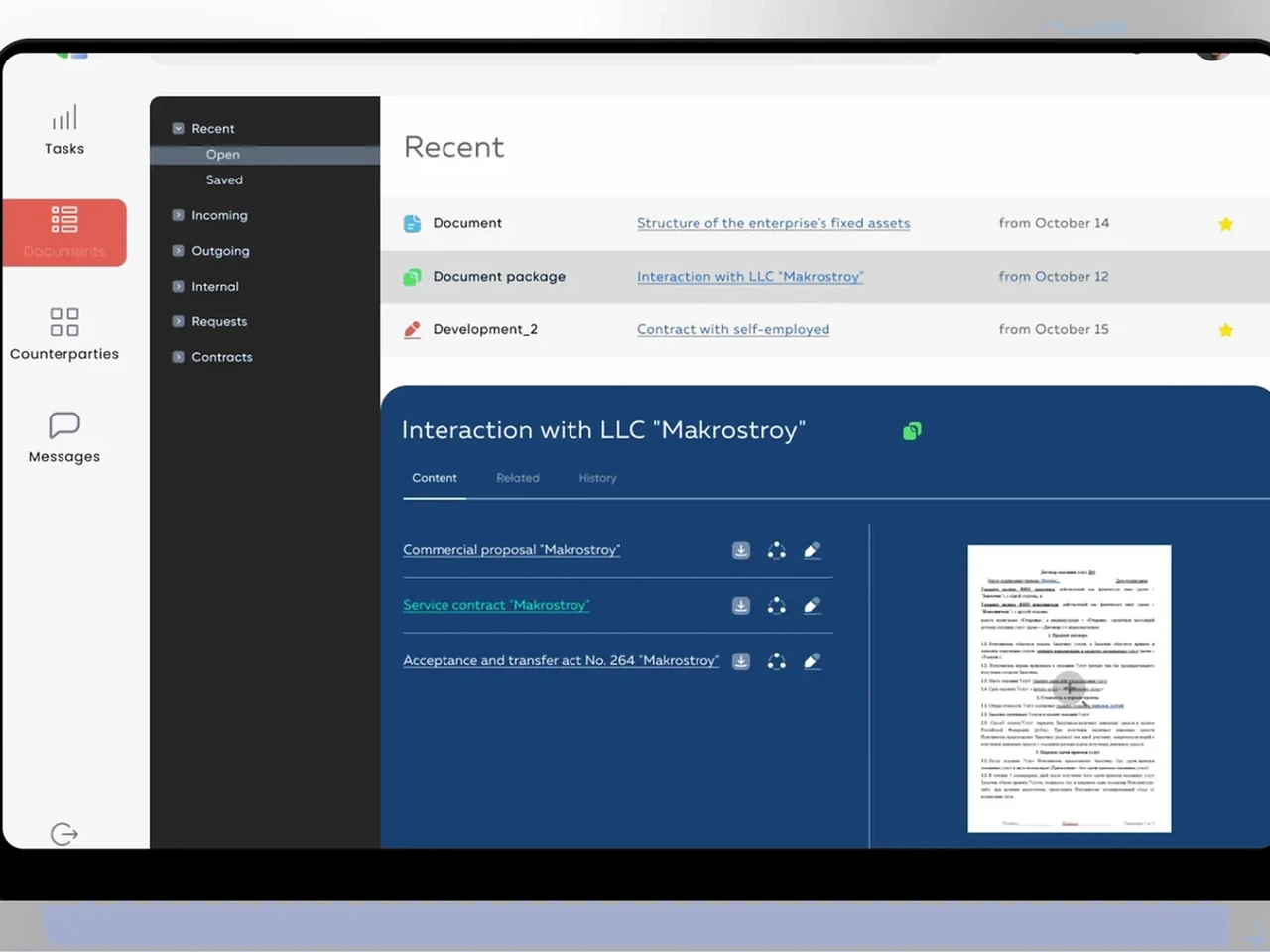Toggle favorite star for October 14 document

click(x=1226, y=224)
